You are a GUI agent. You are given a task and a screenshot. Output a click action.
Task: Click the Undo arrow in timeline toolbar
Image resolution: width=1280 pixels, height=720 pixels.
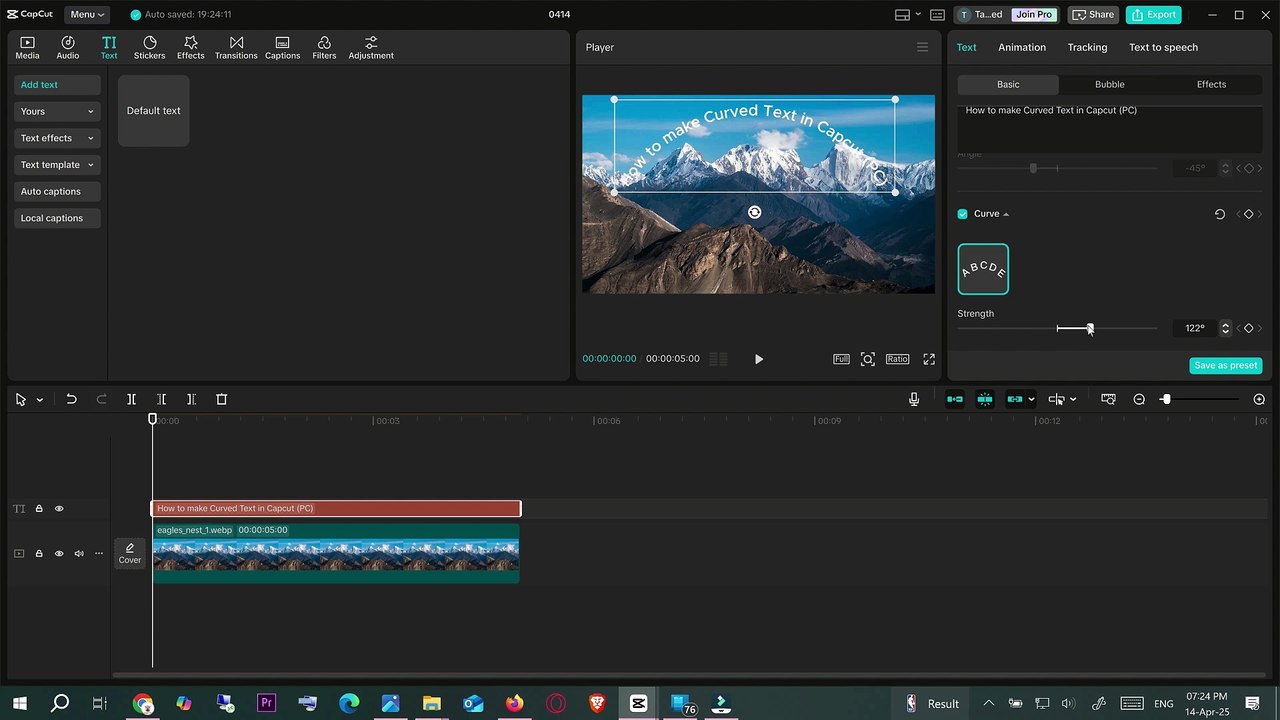pyautogui.click(x=71, y=399)
